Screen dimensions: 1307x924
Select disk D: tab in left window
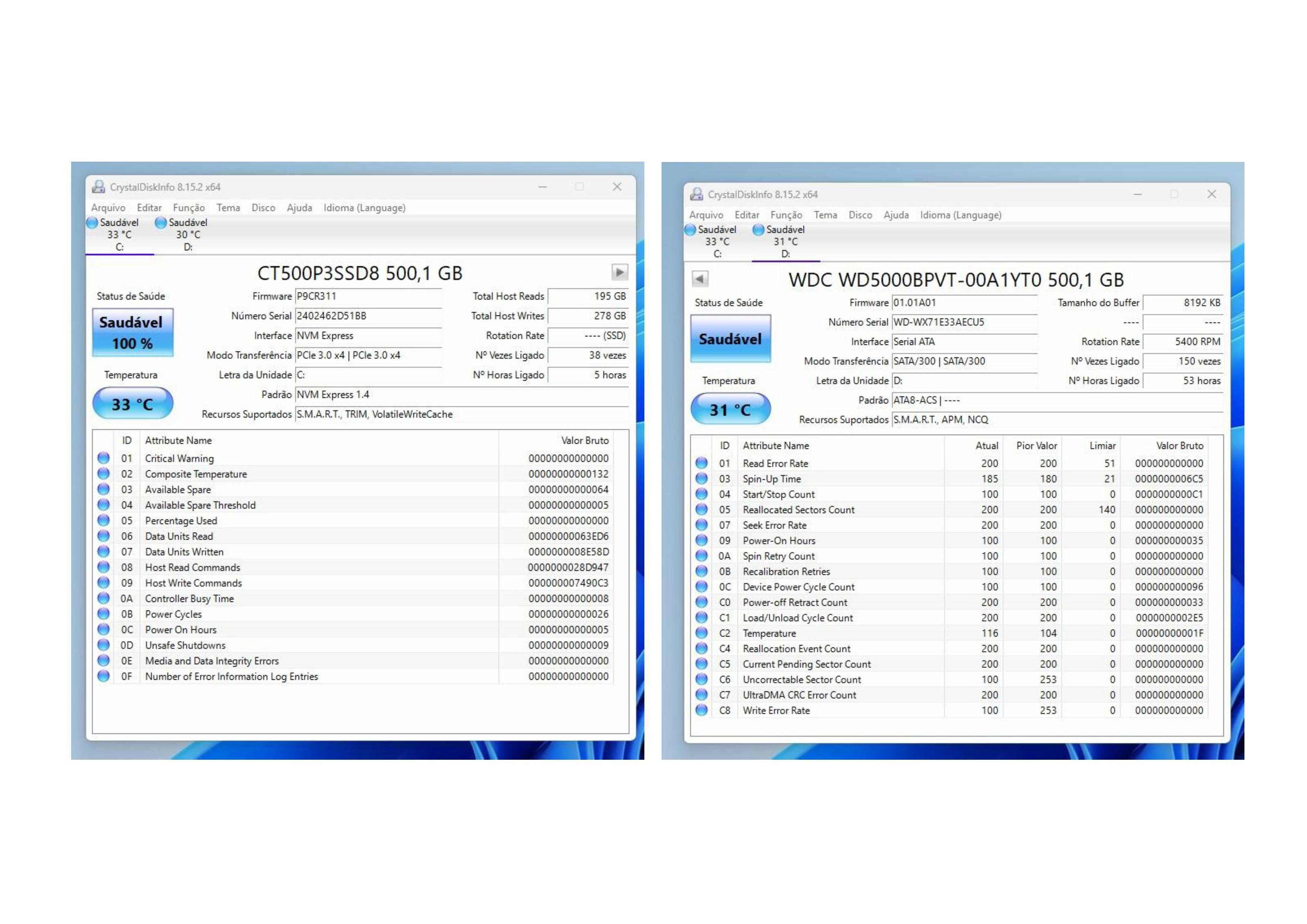(188, 235)
